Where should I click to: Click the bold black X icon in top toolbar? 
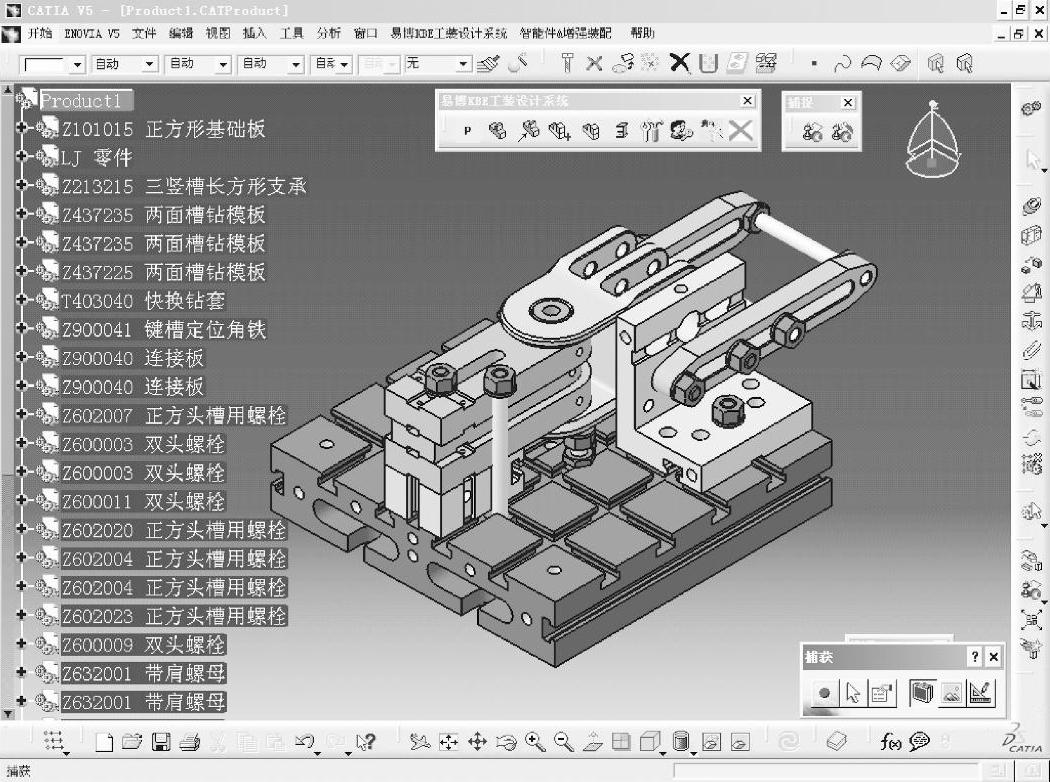coord(679,63)
